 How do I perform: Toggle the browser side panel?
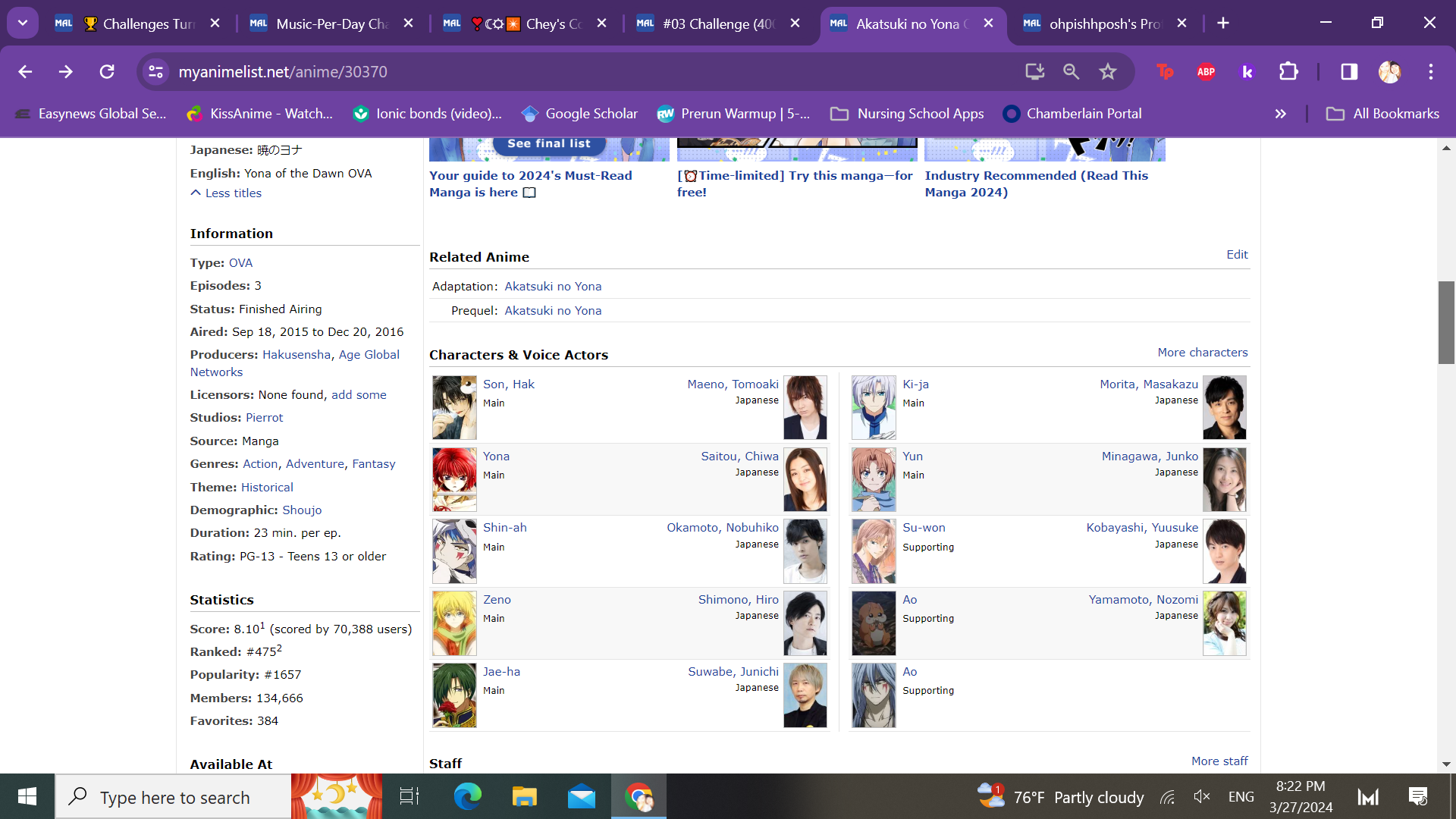coord(1349,71)
